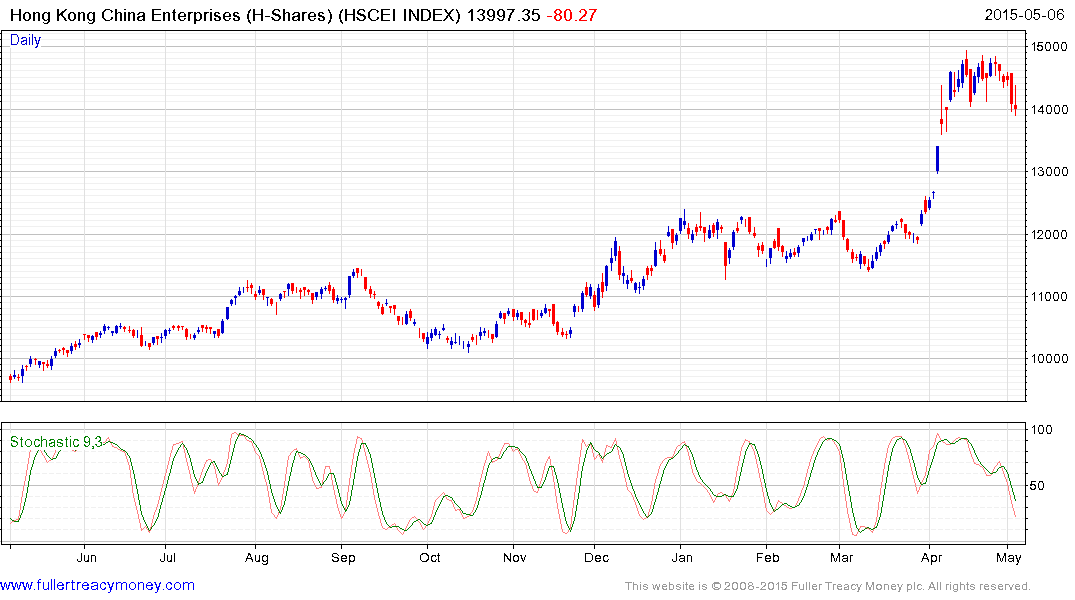
Task: Select the Oct marker on time axis
Action: [x=430, y=558]
